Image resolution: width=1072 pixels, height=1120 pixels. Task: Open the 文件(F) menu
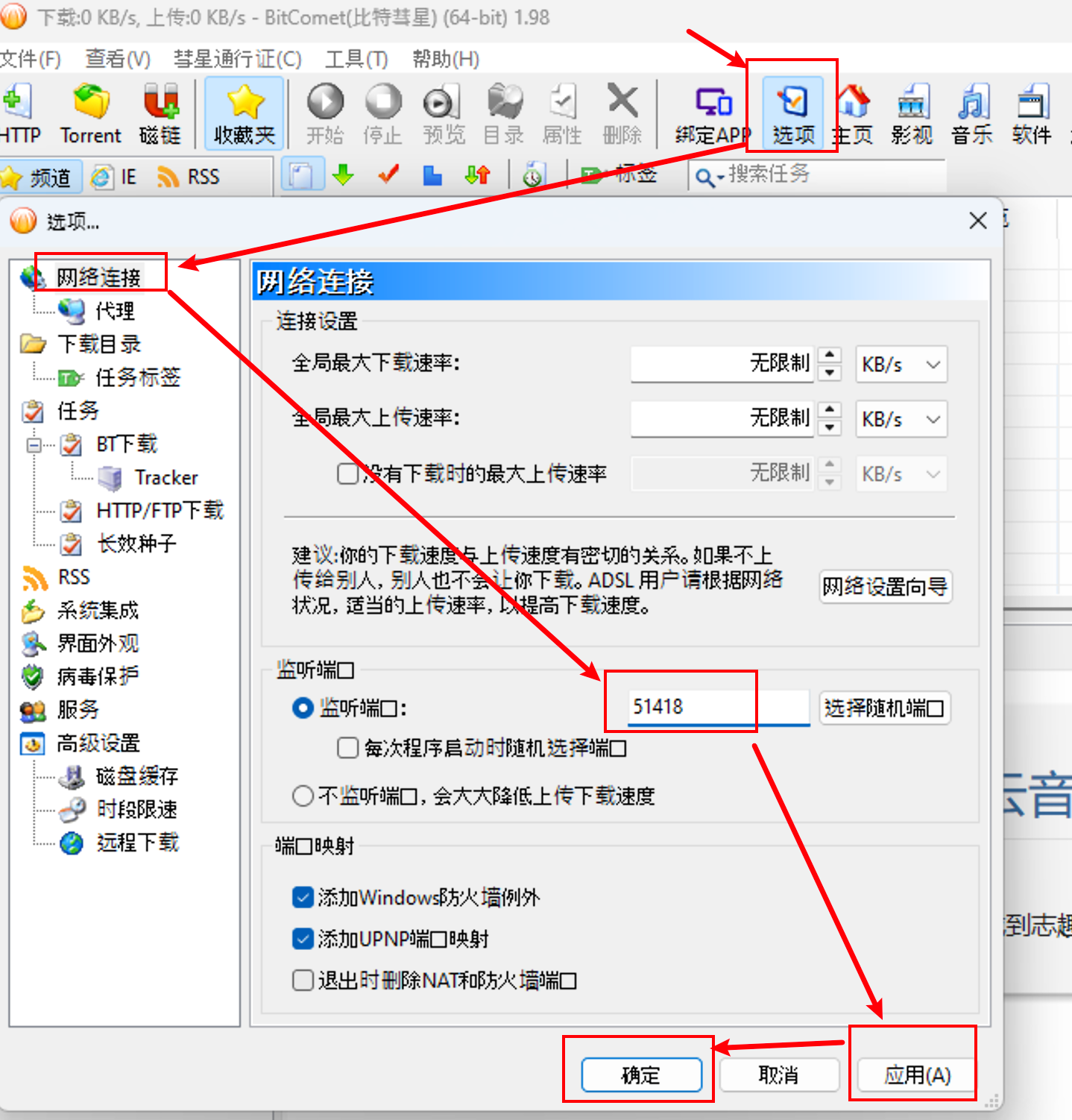coord(30,59)
